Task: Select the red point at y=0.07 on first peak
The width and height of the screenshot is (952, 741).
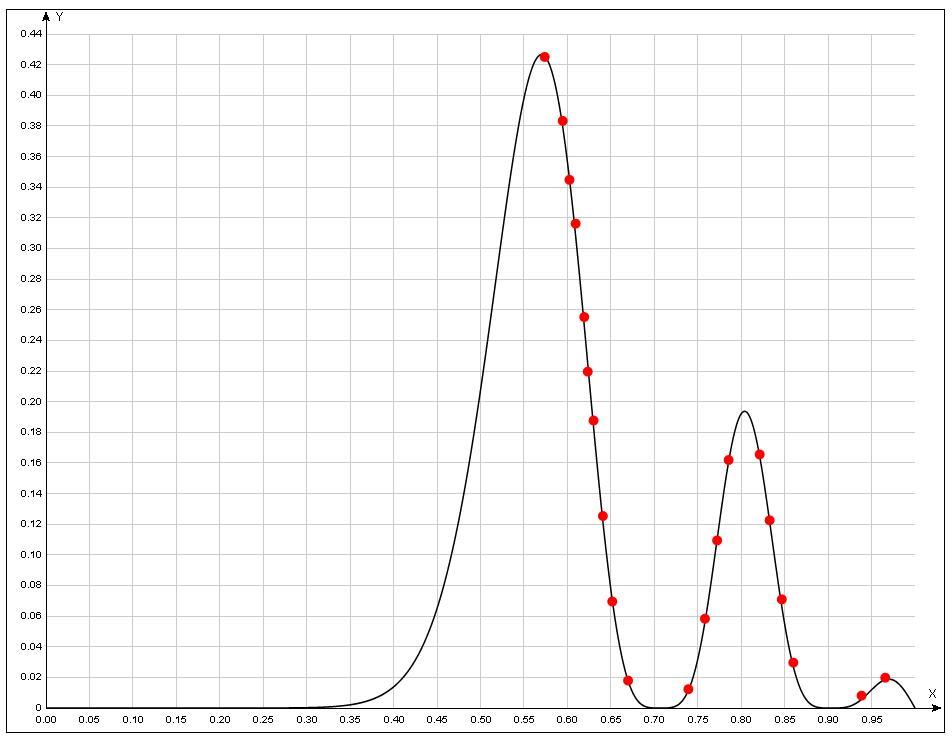Action: point(612,601)
